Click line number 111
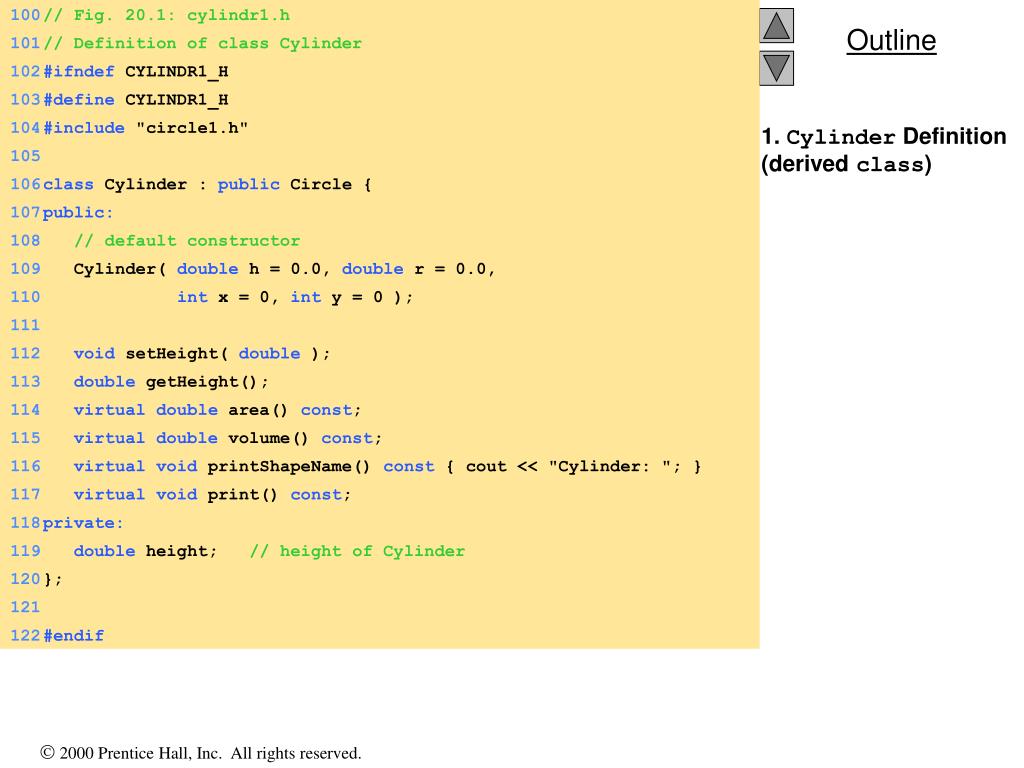Viewport: 1024px width, 768px height. click(x=25, y=325)
